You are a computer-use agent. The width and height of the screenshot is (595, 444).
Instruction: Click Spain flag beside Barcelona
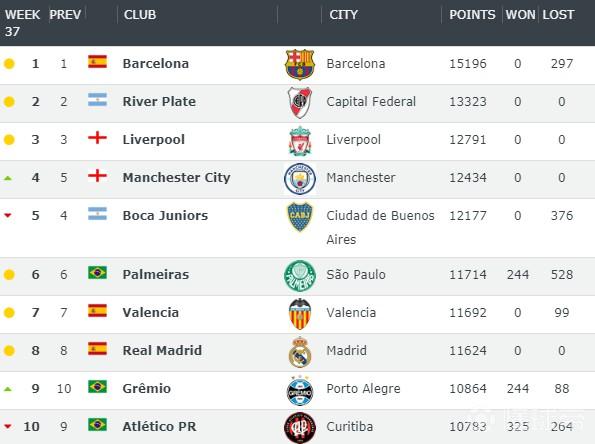(97, 61)
